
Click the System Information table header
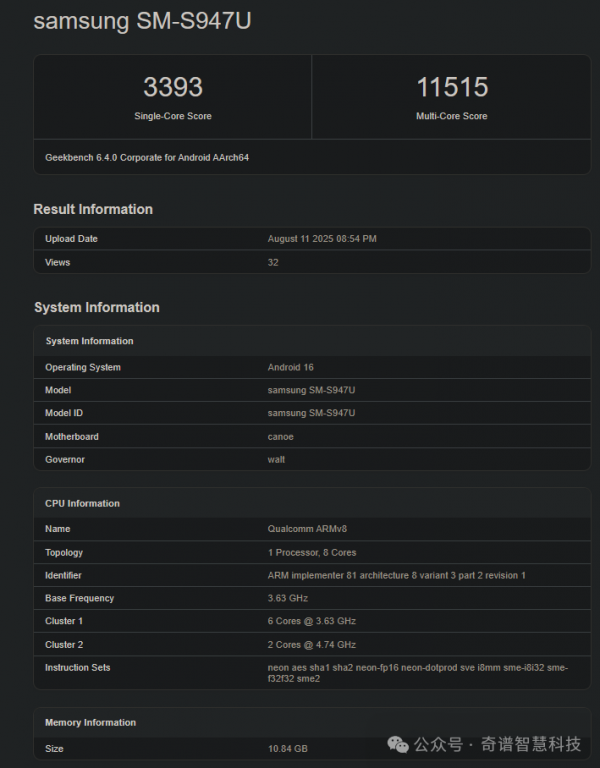(89, 341)
